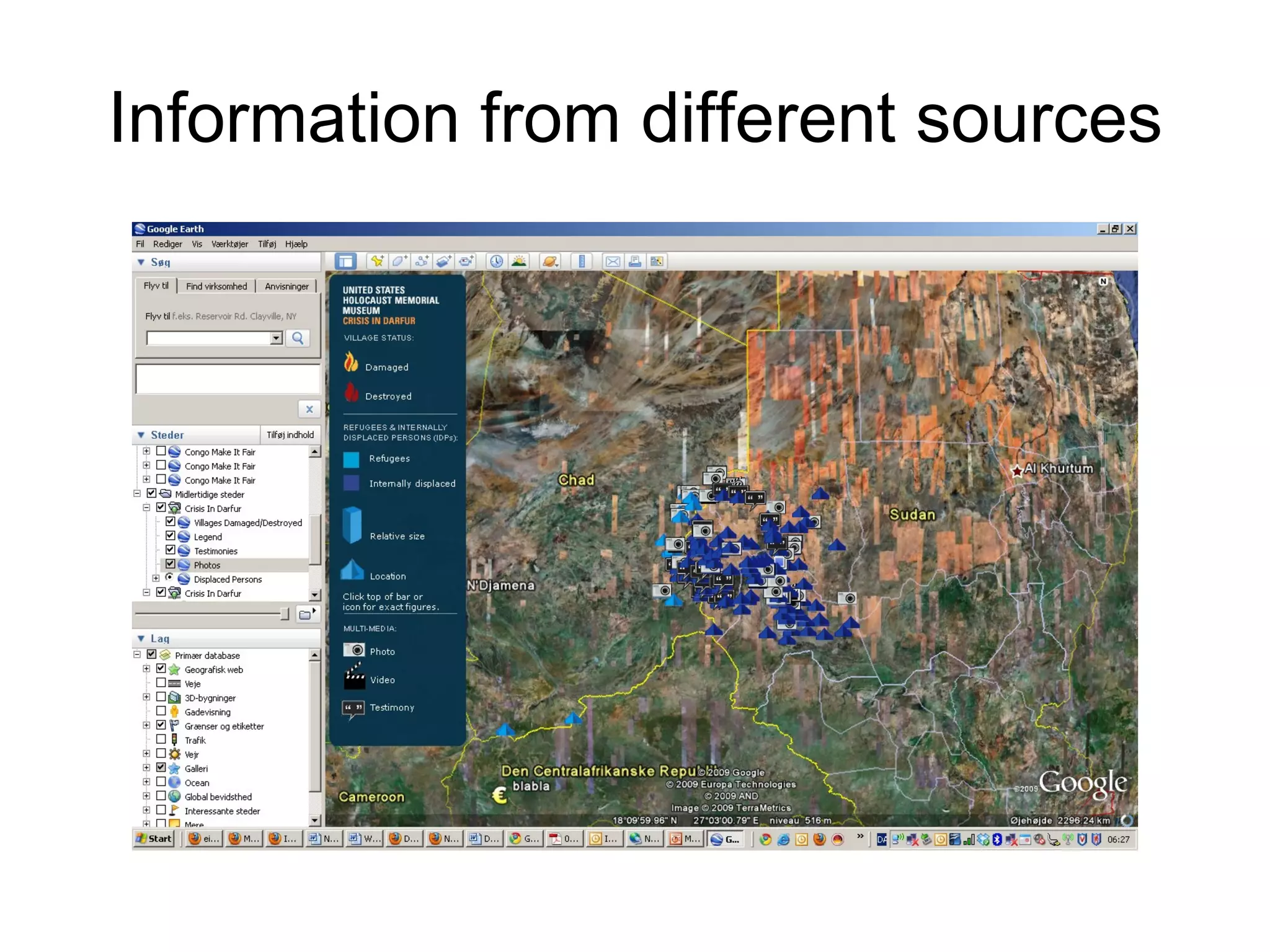The width and height of the screenshot is (1270, 952).
Task: Click the north compass N indicator
Action: [x=1103, y=281]
